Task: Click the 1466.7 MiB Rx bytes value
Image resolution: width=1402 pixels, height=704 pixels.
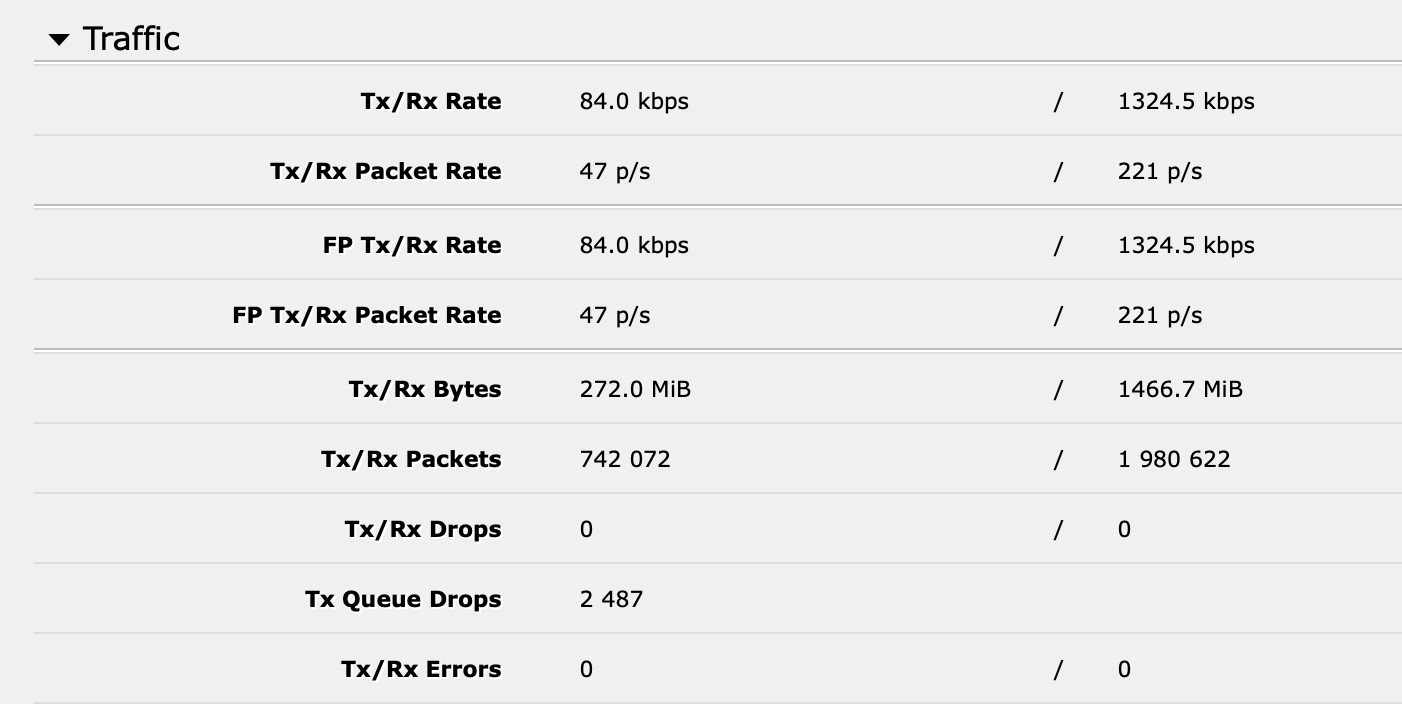Action: (1181, 390)
